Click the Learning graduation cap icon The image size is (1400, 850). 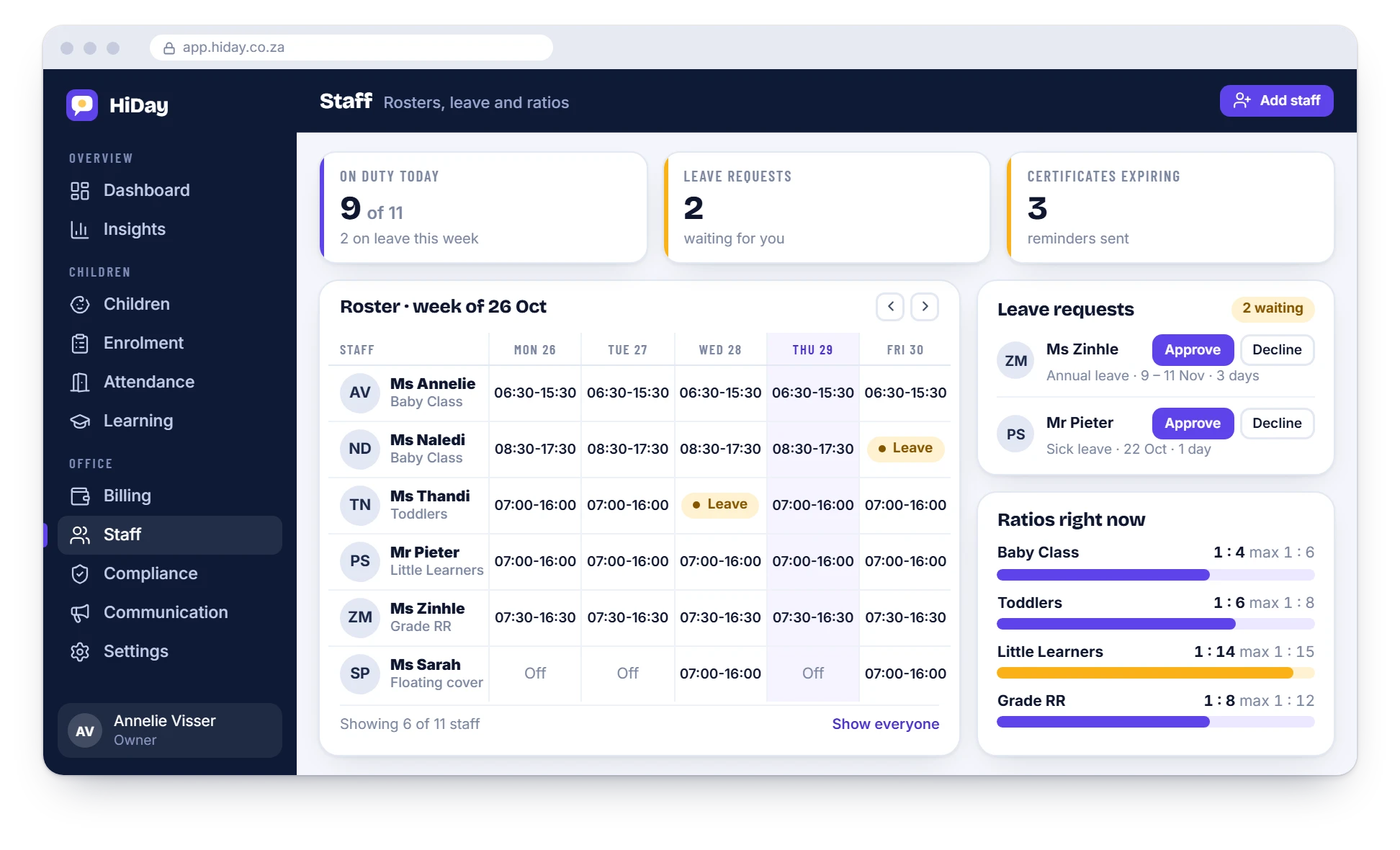pos(80,421)
